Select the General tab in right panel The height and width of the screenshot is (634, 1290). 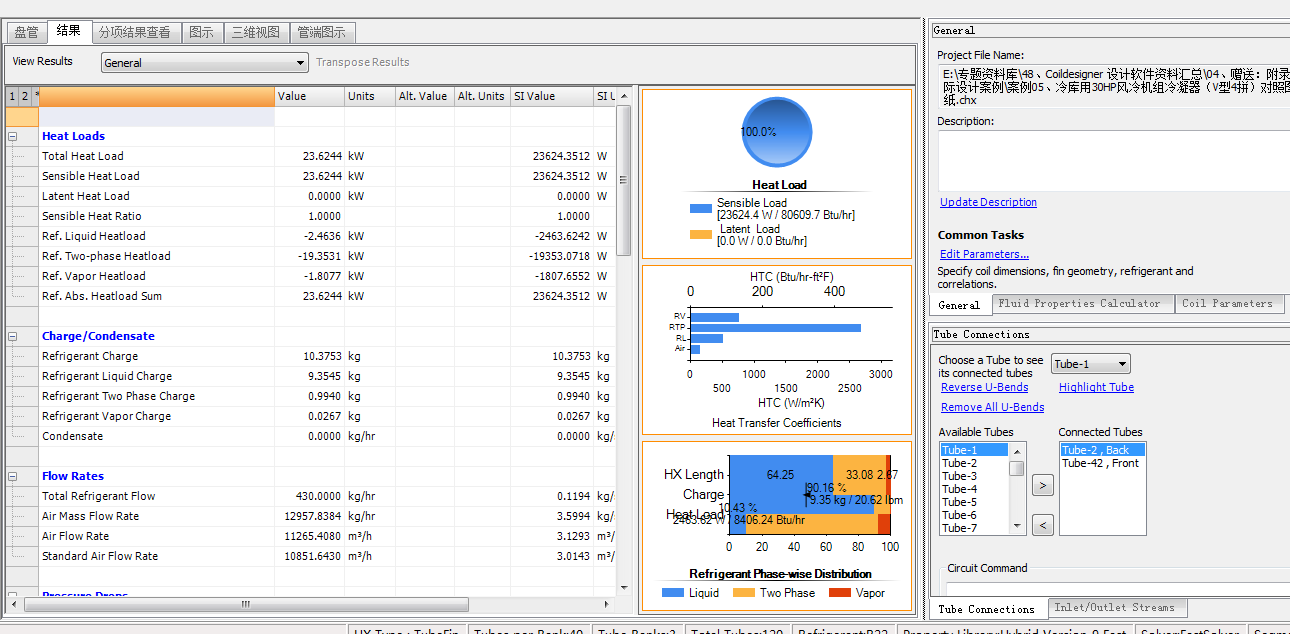[x=960, y=305]
